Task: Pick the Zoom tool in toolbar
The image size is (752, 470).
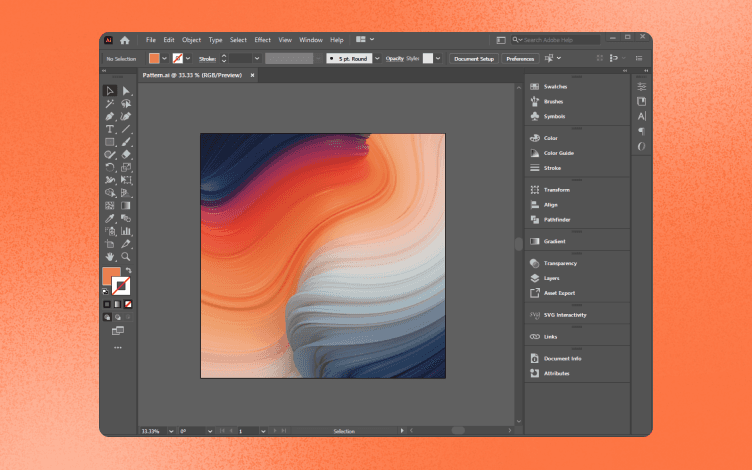Action: coord(126,256)
